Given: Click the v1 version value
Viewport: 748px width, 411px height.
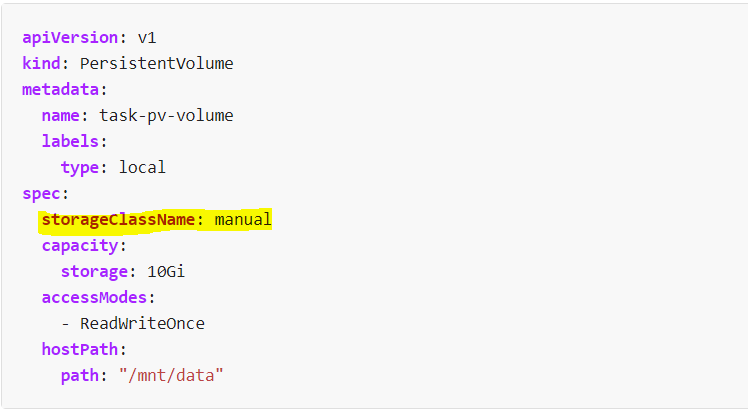Looking at the screenshot, I should coord(147,38).
